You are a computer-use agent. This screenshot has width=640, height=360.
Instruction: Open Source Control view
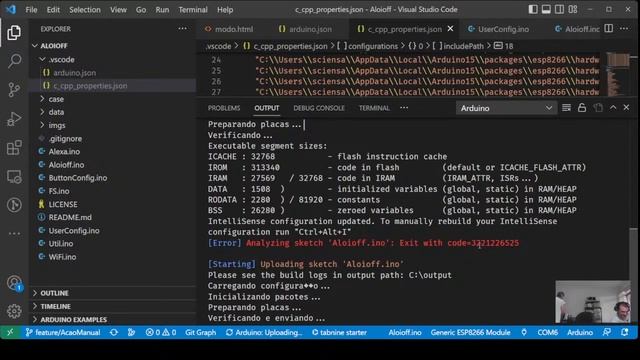coord(14,89)
